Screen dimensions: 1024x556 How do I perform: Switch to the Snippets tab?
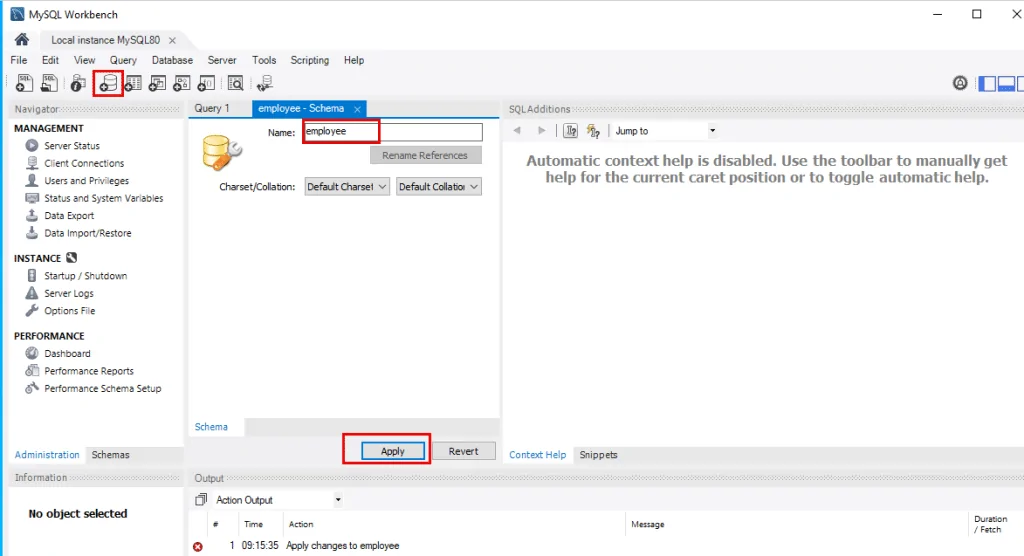[x=598, y=455]
